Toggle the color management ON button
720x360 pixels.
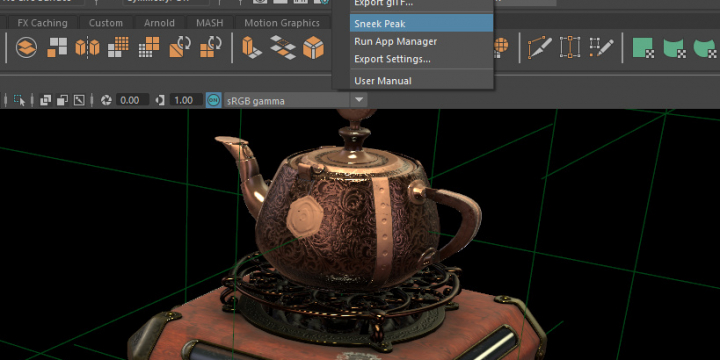pyautogui.click(x=213, y=100)
